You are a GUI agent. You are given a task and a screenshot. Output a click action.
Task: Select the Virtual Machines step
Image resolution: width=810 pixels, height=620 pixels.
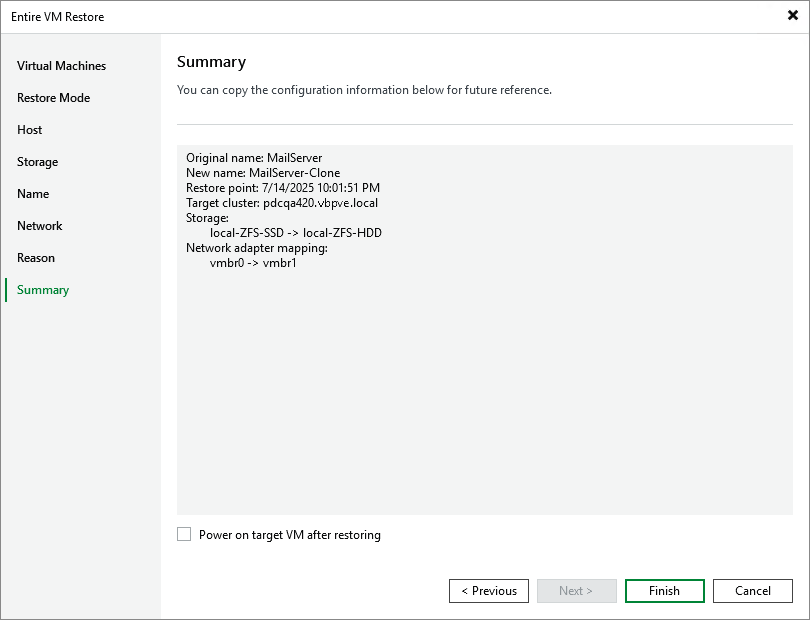click(60, 66)
